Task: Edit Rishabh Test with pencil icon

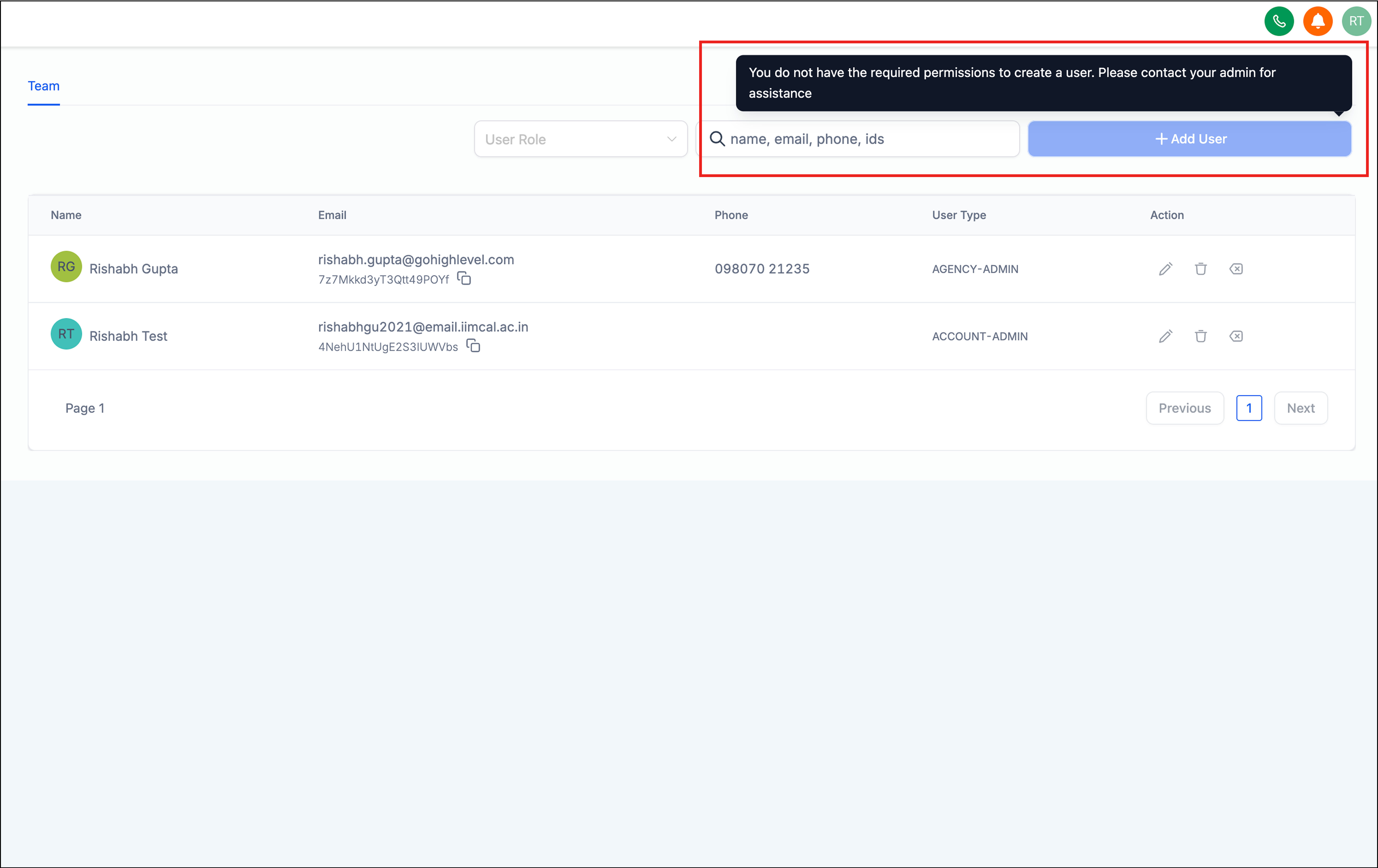Action: [x=1165, y=336]
